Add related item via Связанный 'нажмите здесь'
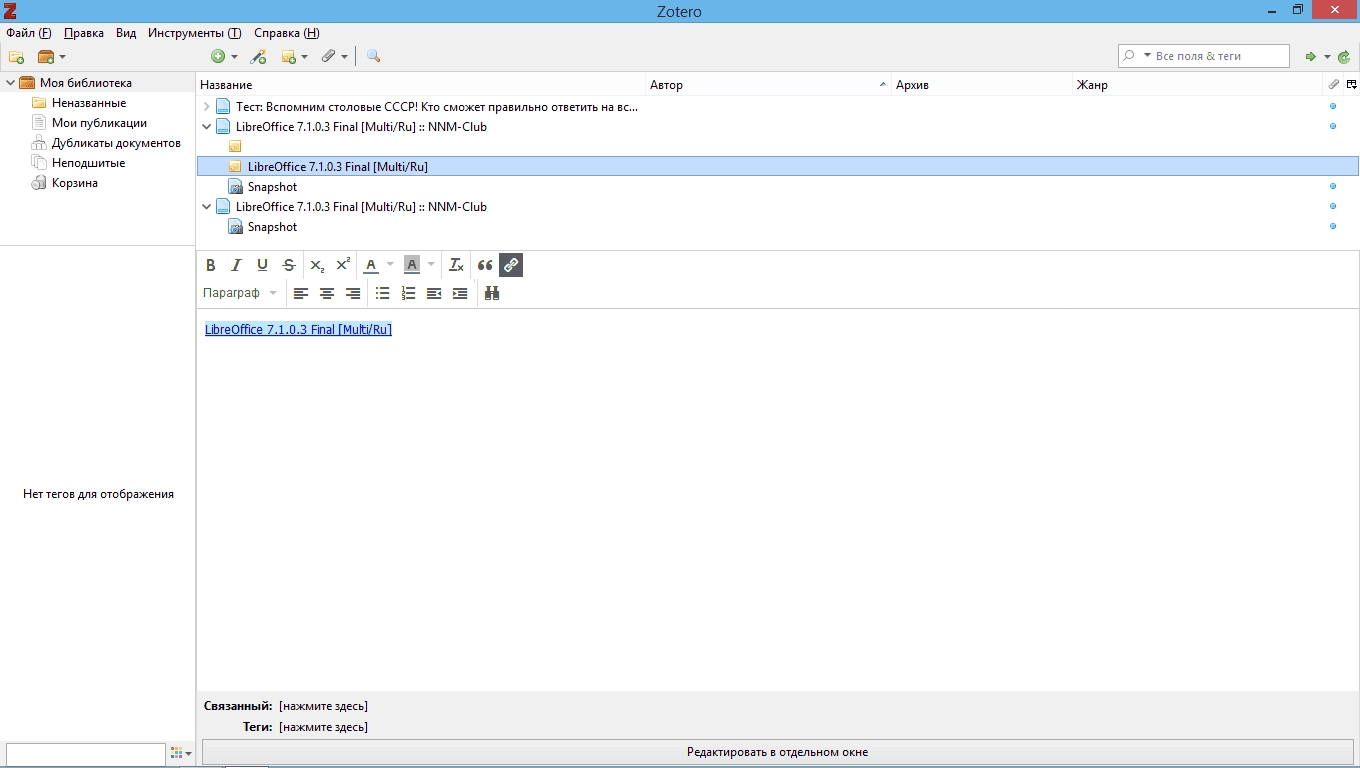This screenshot has width=1360, height=768. click(323, 706)
